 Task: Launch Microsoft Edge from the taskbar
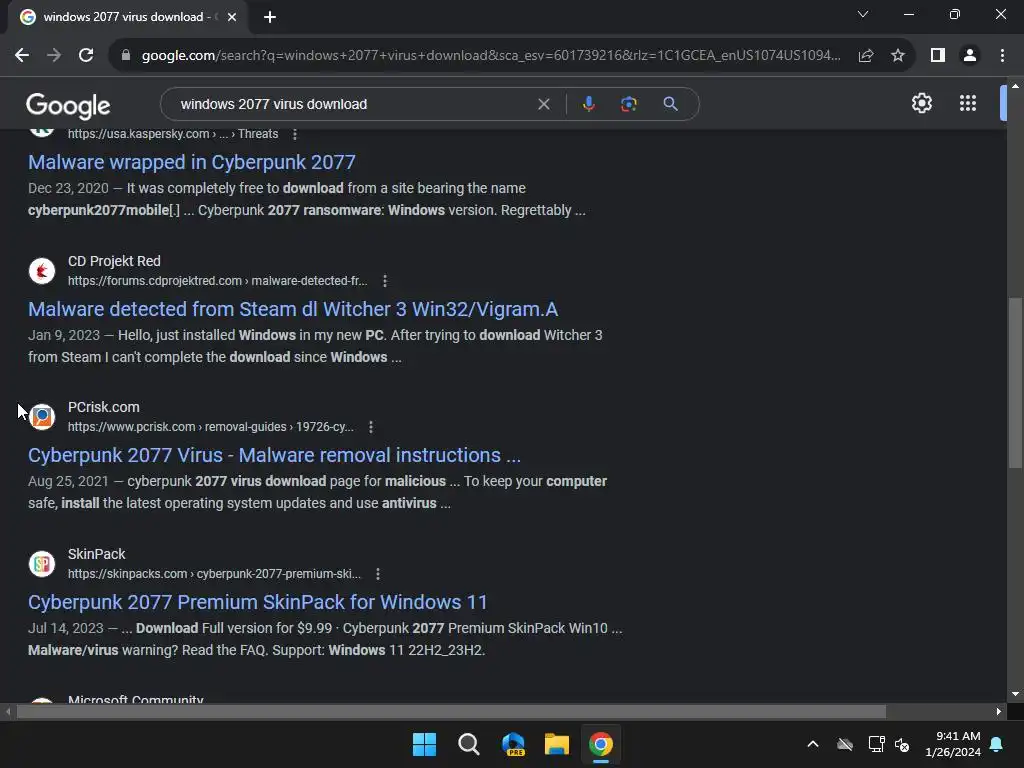pyautogui.click(x=513, y=744)
